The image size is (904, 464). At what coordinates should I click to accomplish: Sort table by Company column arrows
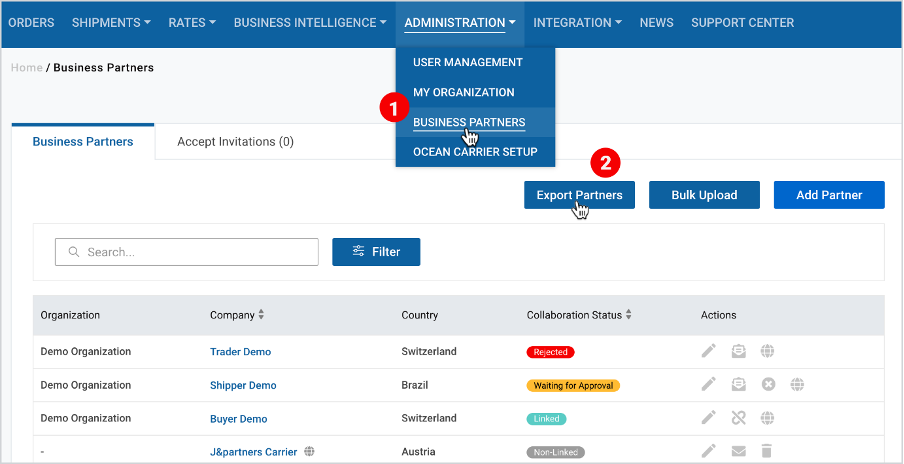click(261, 315)
